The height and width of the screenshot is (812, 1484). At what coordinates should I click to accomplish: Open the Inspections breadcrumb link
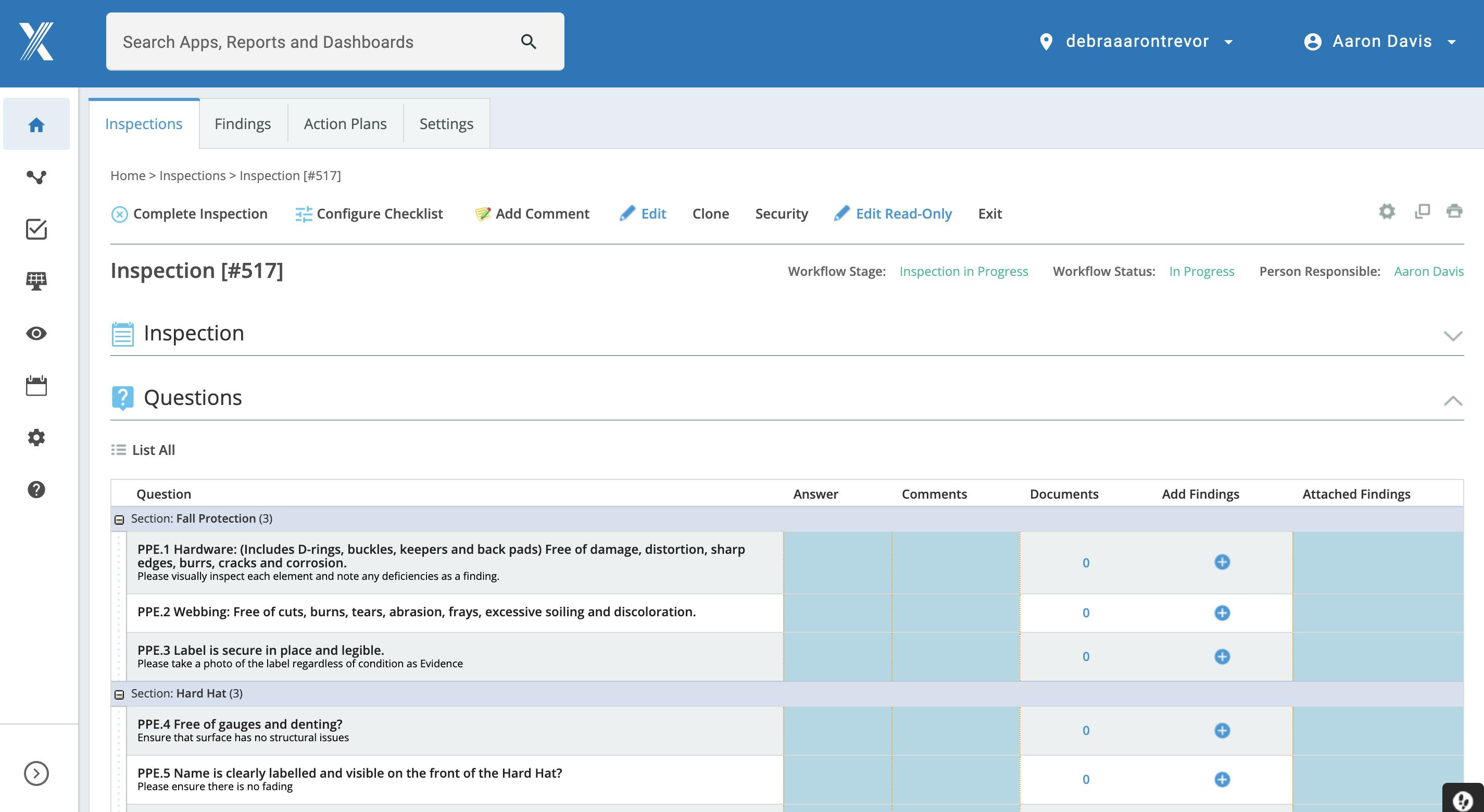pos(192,175)
